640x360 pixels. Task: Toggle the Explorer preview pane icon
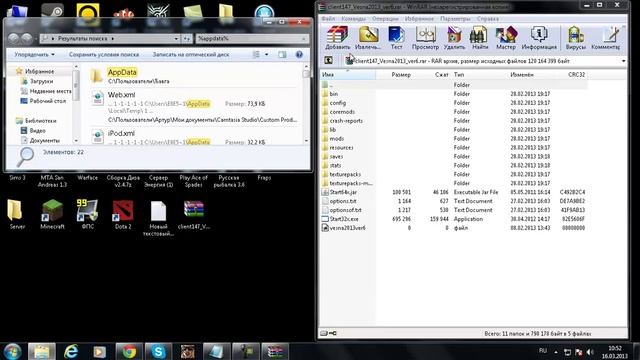coord(282,54)
